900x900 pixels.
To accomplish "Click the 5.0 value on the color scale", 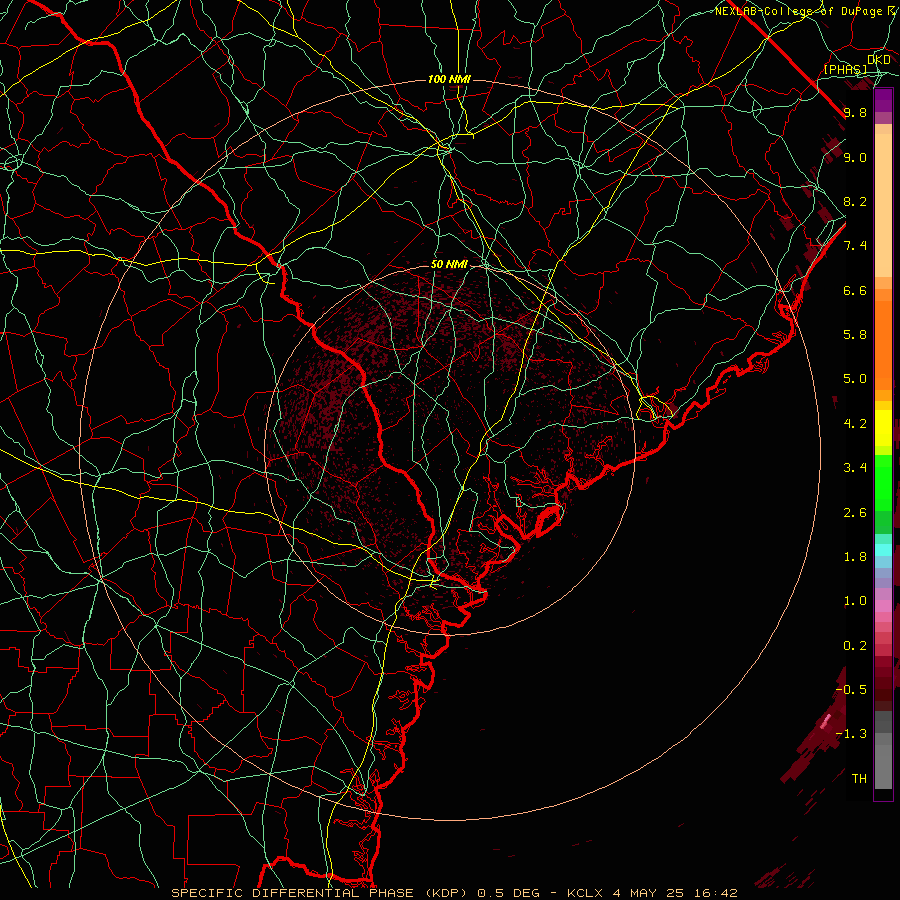I will tap(855, 379).
